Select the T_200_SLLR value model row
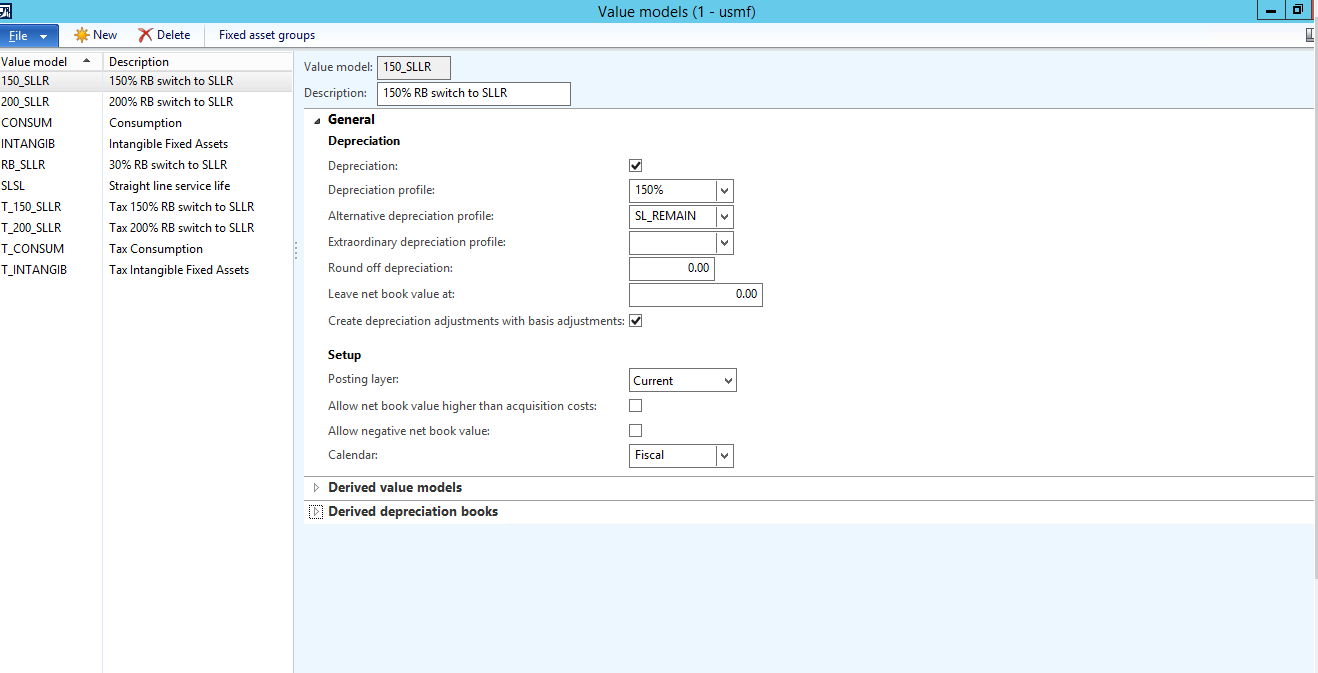Viewport: 1318px width, 673px height. 146,228
